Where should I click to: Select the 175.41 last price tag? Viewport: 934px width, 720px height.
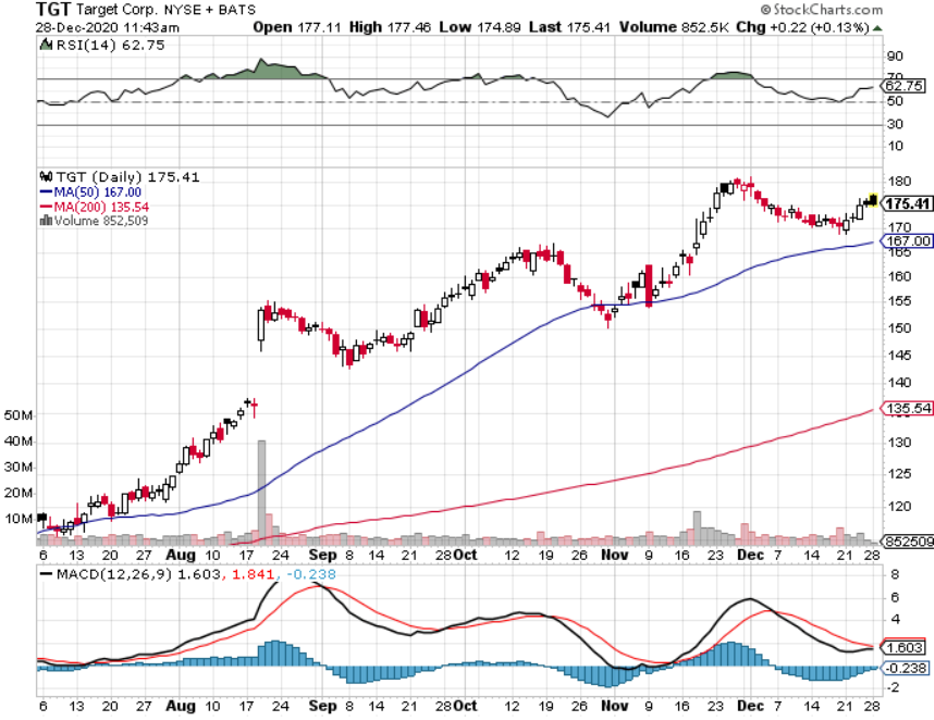tap(908, 204)
